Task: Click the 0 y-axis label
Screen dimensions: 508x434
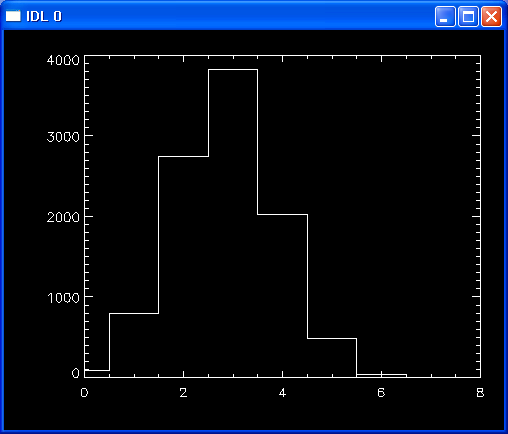Action: tap(76, 373)
